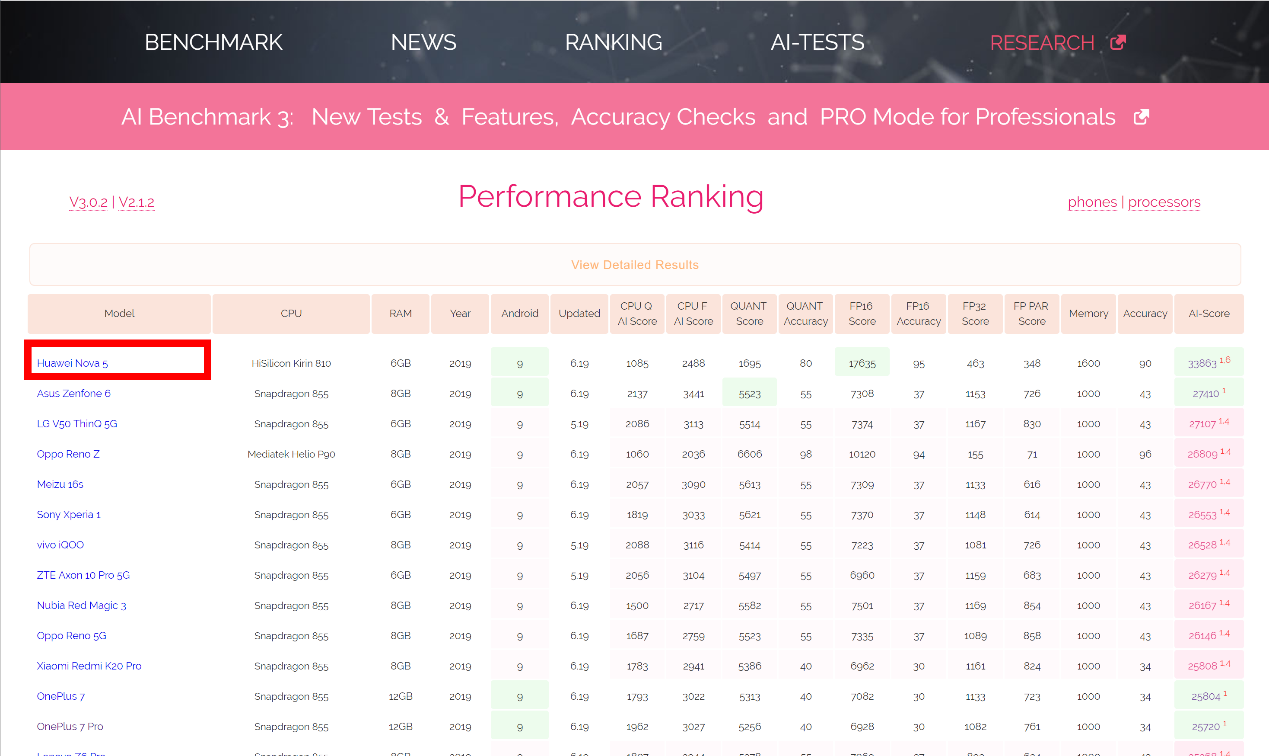Open the Sony Xperia 1 entry

click(x=69, y=515)
